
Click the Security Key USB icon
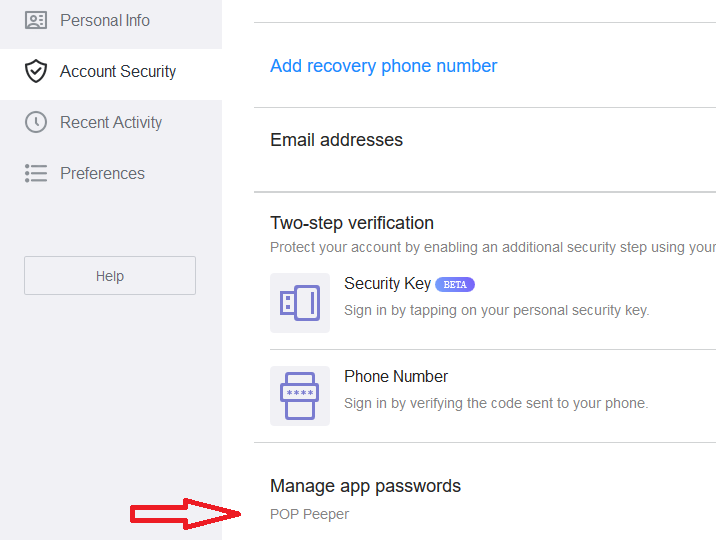click(x=300, y=303)
